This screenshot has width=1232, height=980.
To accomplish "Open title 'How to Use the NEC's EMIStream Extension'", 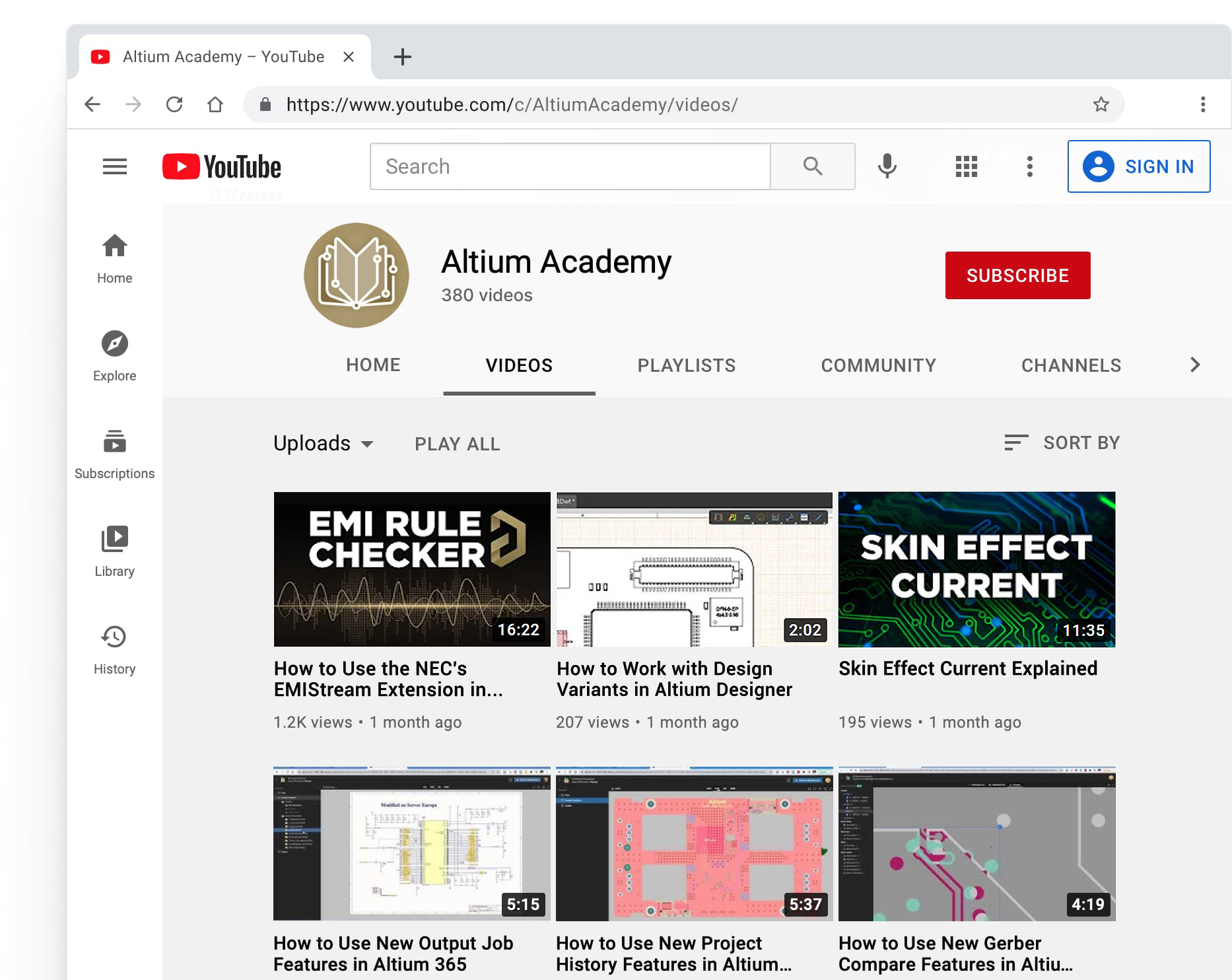I will [388, 679].
